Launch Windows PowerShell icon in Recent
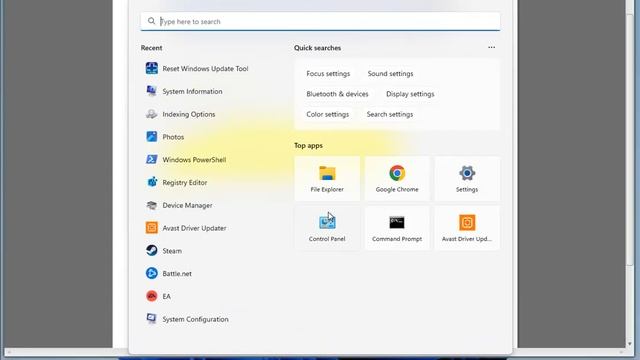The image size is (640, 360). [151, 160]
